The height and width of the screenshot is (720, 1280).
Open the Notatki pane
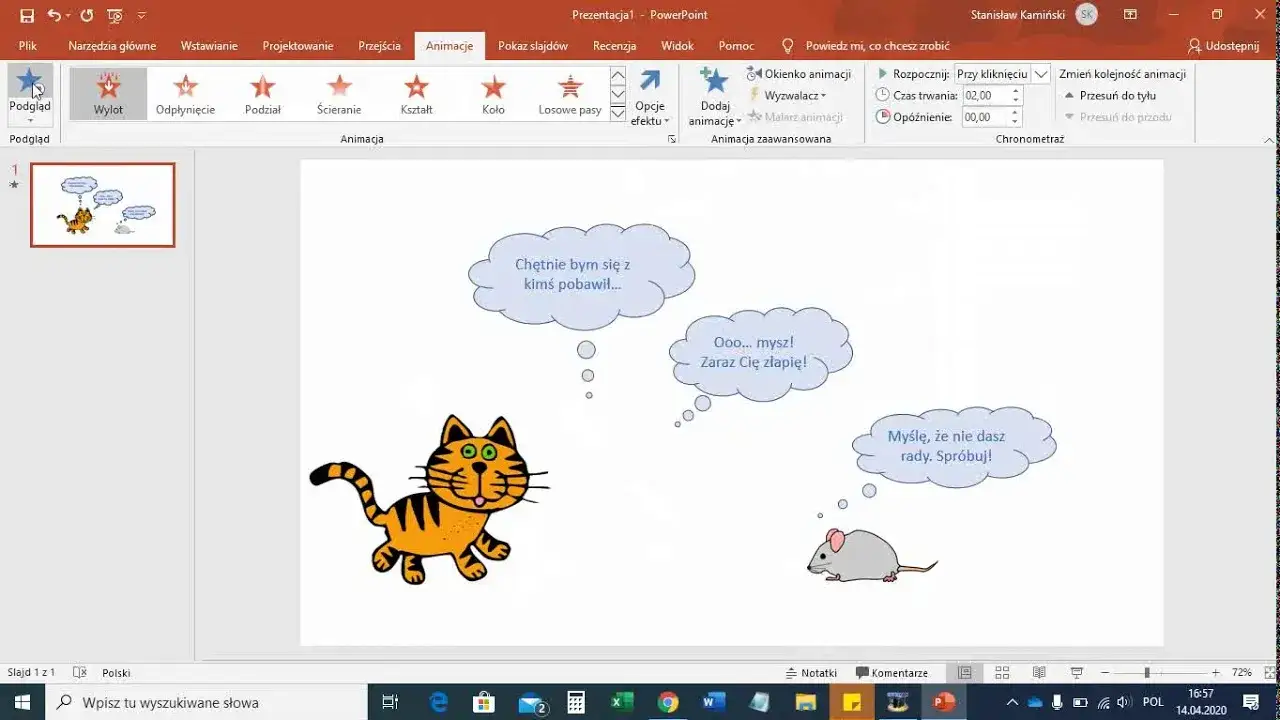[x=810, y=672]
